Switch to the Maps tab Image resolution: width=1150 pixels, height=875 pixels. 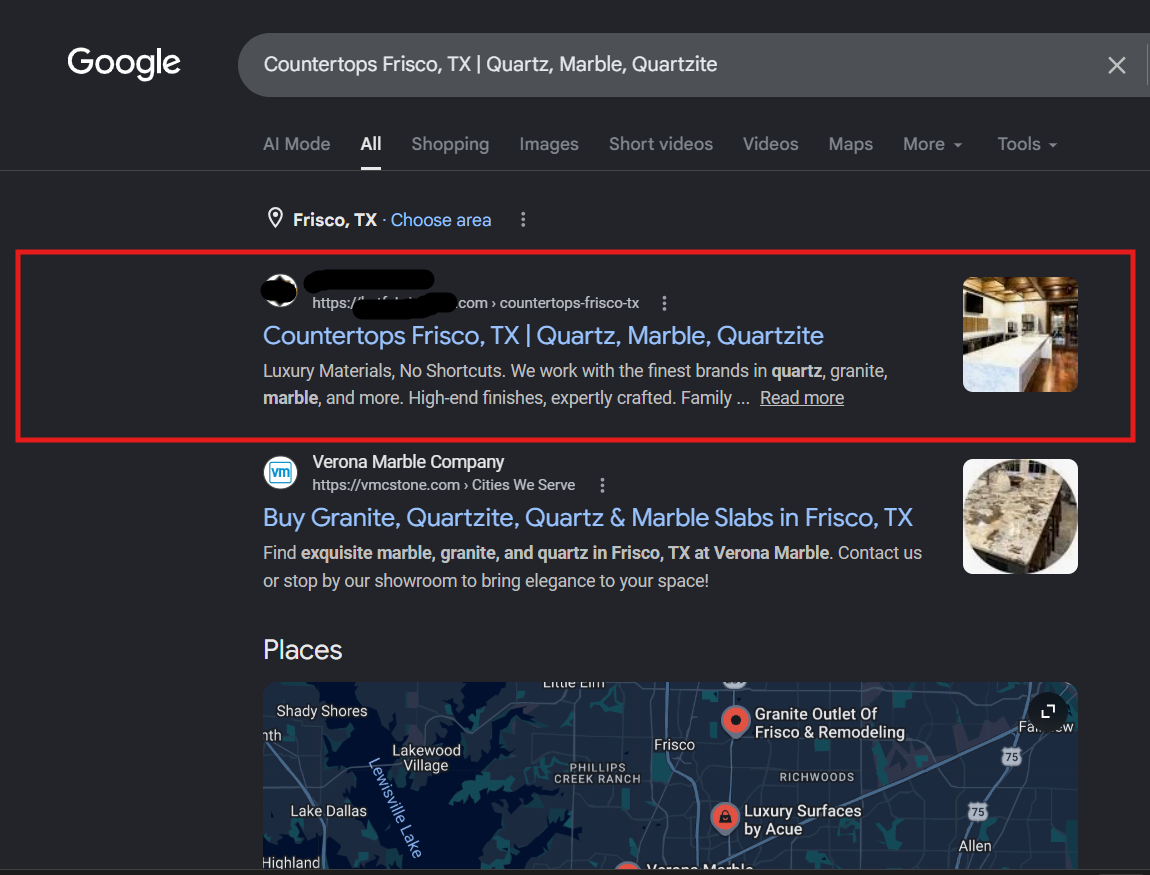[x=850, y=144]
